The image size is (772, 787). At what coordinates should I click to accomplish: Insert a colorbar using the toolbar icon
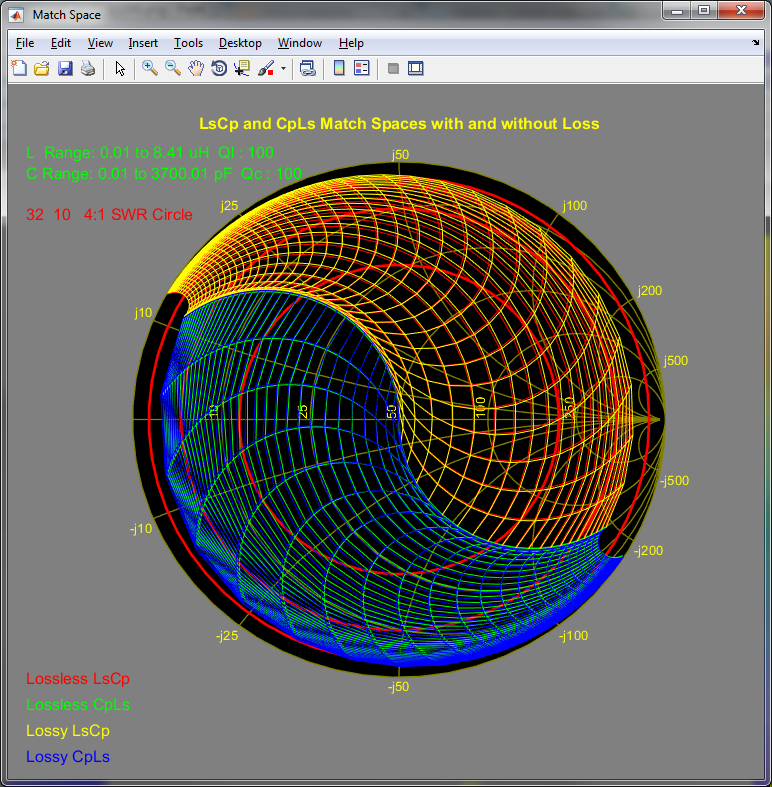click(x=339, y=68)
